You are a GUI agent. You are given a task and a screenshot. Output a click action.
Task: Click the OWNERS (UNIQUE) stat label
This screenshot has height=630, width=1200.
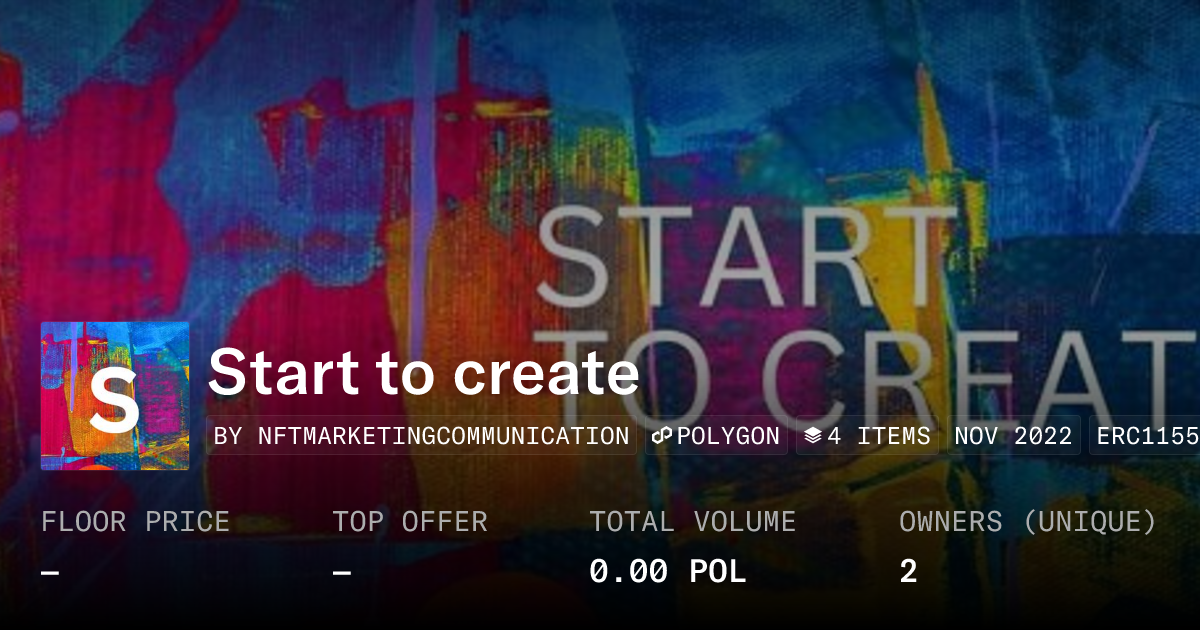point(1028,522)
